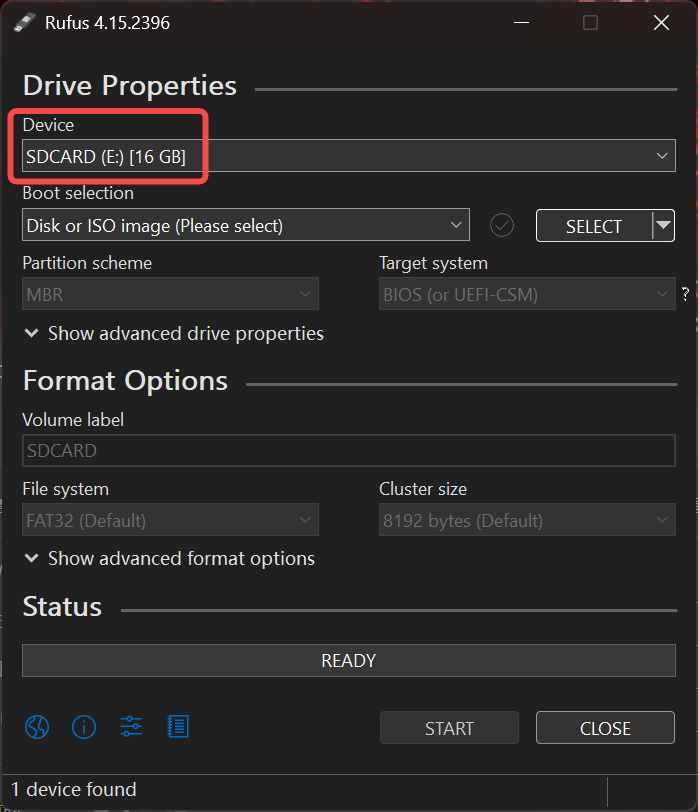The image size is (698, 812).
Task: Click the Device label above the drive list
Action: (48, 125)
